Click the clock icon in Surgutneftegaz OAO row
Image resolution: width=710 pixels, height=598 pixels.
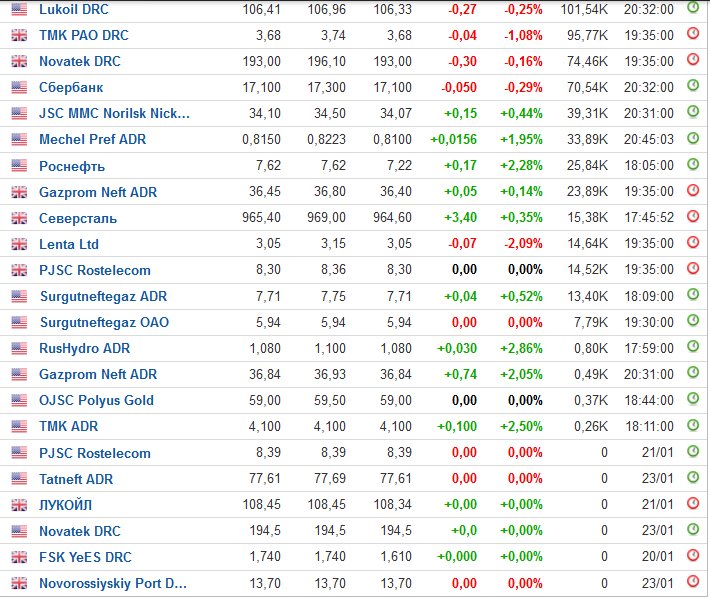coord(693,321)
